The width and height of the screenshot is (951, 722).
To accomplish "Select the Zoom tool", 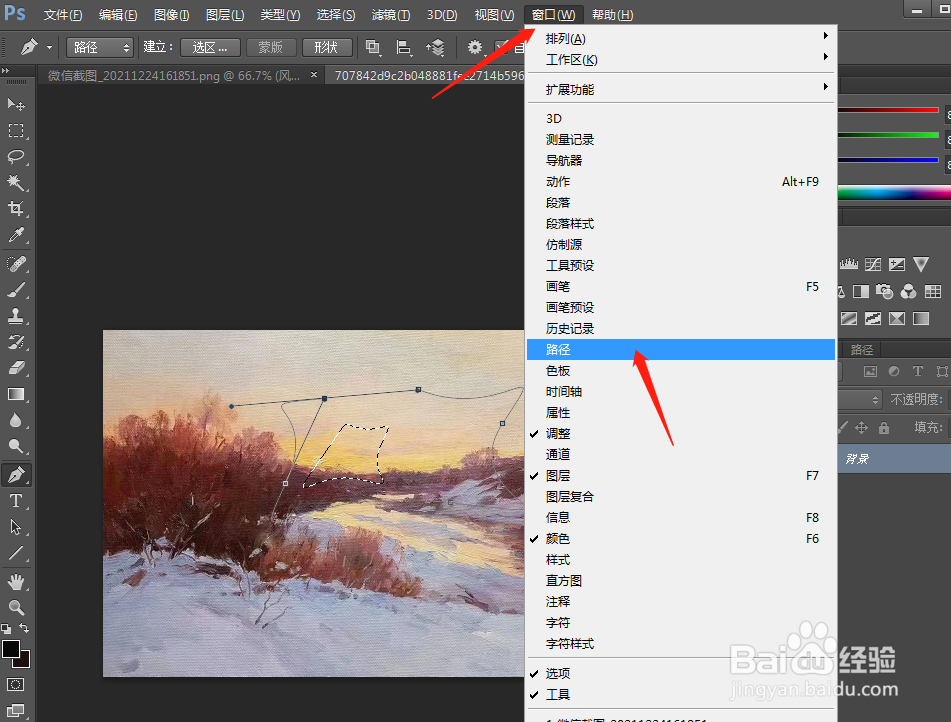I will 16,607.
